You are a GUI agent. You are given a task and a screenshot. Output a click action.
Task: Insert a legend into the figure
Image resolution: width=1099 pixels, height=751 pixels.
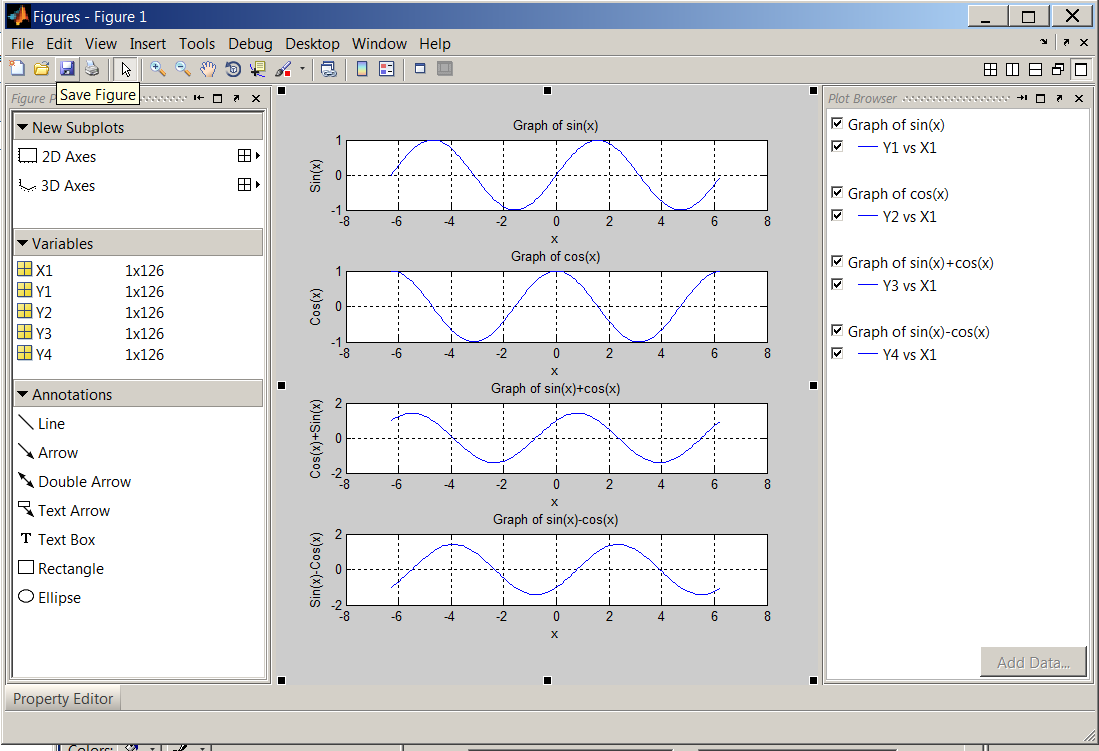click(388, 69)
